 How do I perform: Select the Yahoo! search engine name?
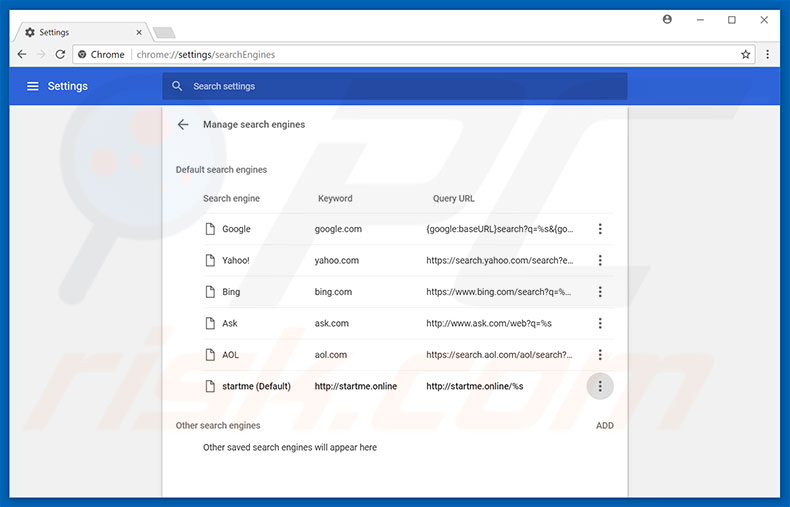(x=236, y=261)
